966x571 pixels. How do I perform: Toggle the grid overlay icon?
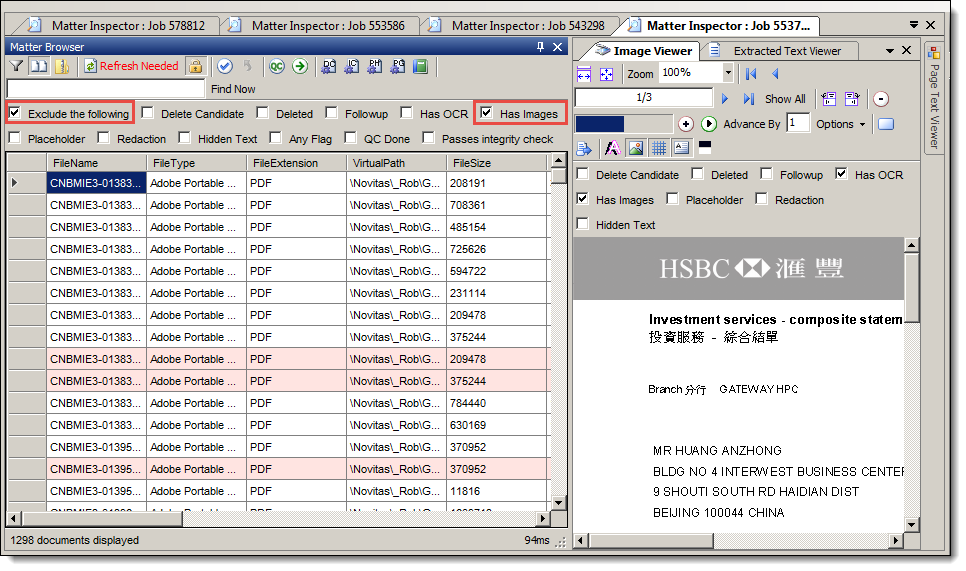(x=659, y=148)
